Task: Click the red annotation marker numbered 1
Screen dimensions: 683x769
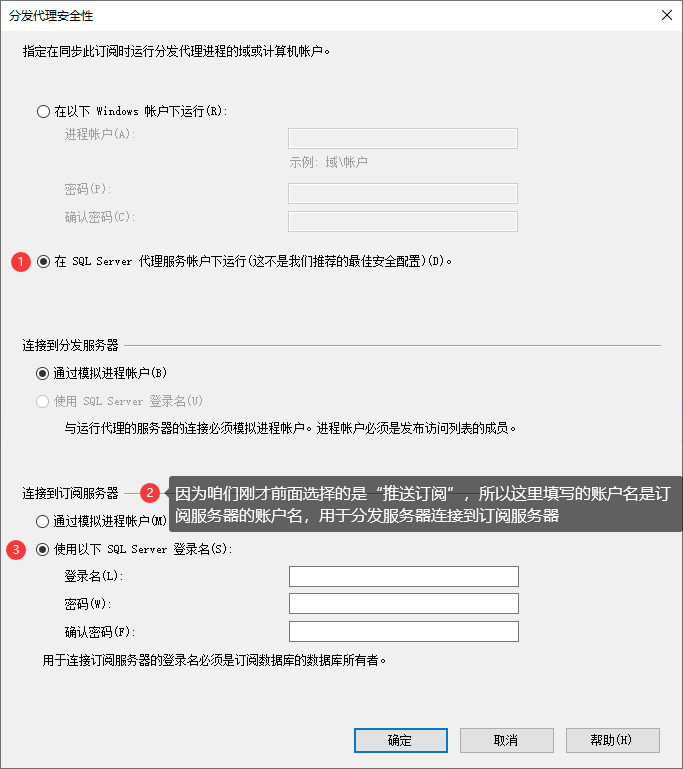Action: pos(21,262)
